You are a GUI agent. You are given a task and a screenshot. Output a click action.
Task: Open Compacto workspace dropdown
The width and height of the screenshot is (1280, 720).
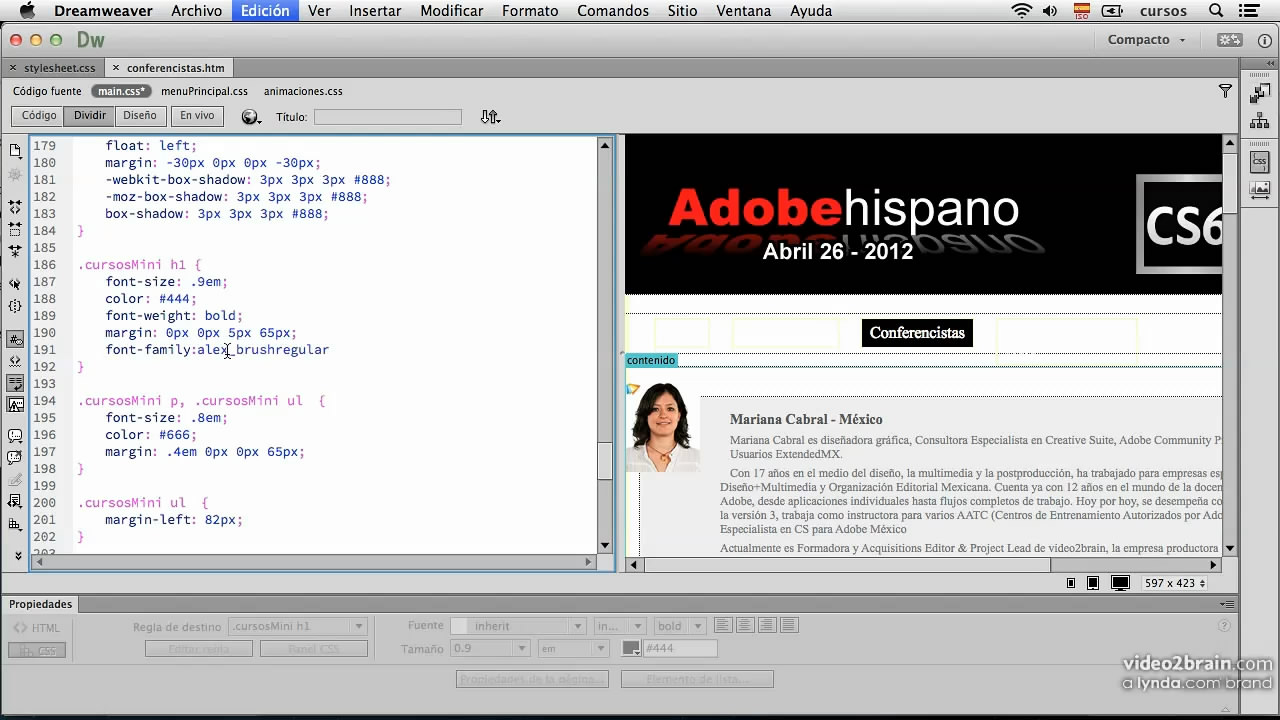point(1146,40)
